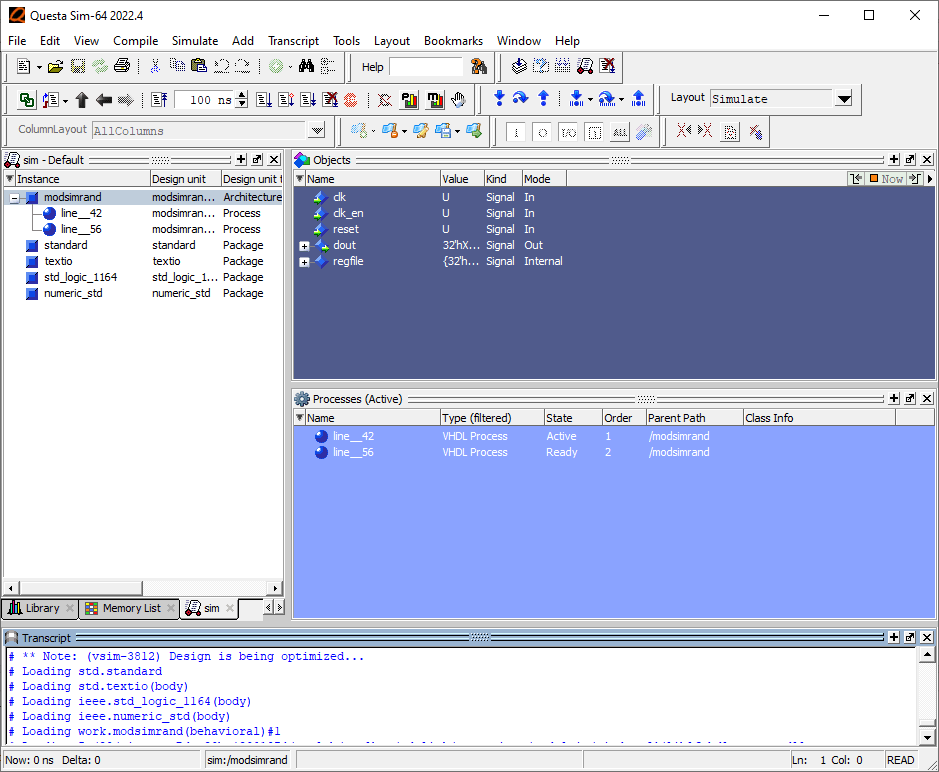Collapse the modsimrand instance tree
Image resolution: width=939 pixels, height=772 pixels.
(x=15, y=198)
